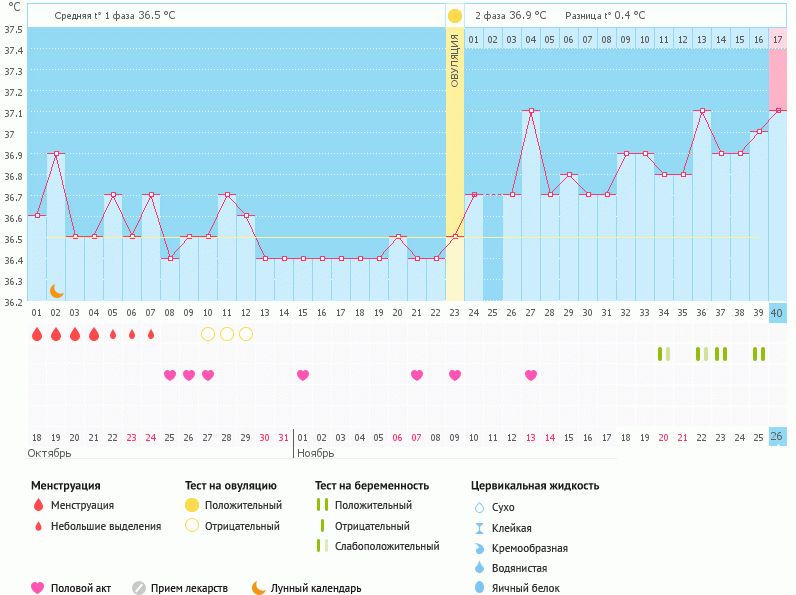Screen dimensions: 796x595
Task: Click the pregnancy test marker on cycle day 39
Action: pyautogui.click(x=759, y=354)
